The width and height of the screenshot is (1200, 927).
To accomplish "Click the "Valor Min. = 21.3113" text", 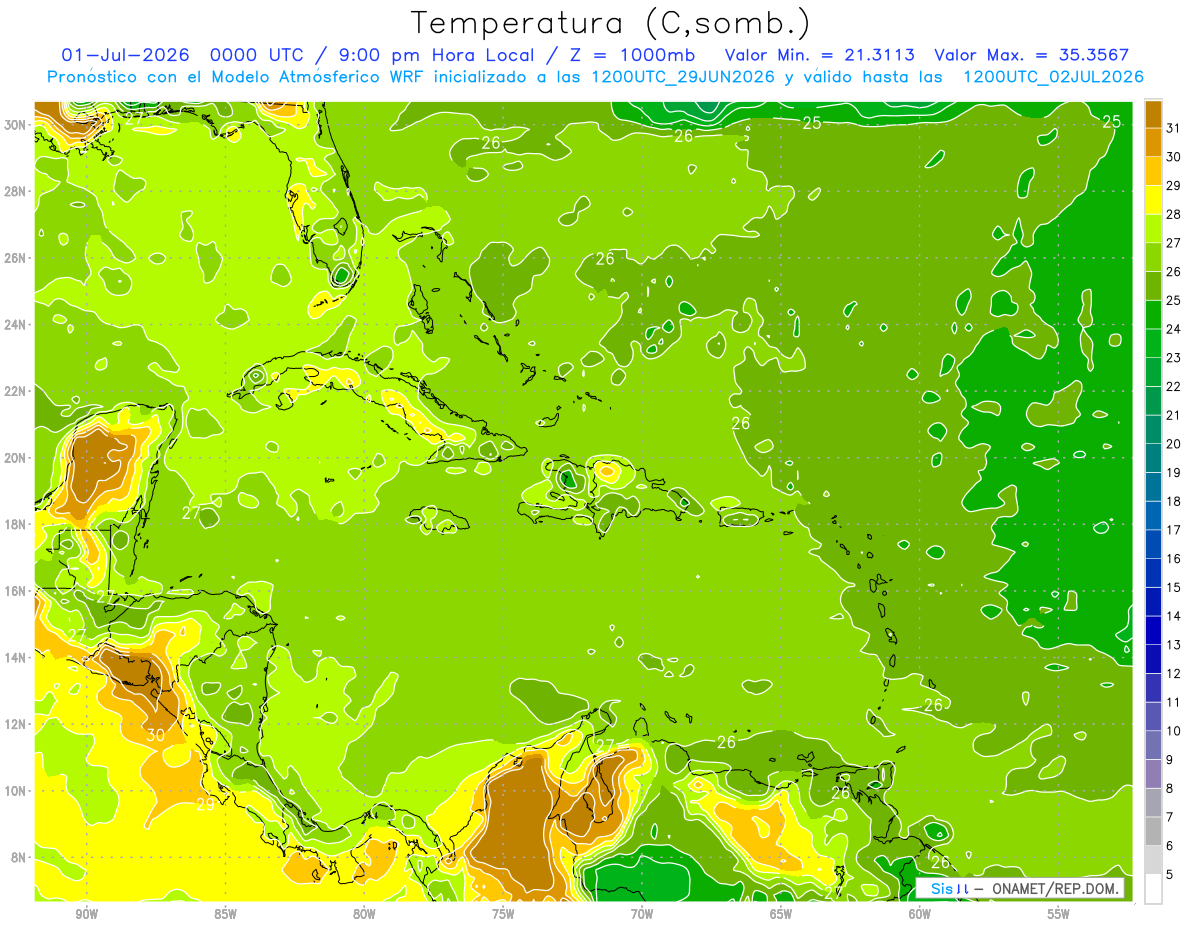I will pyautogui.click(x=819, y=55).
